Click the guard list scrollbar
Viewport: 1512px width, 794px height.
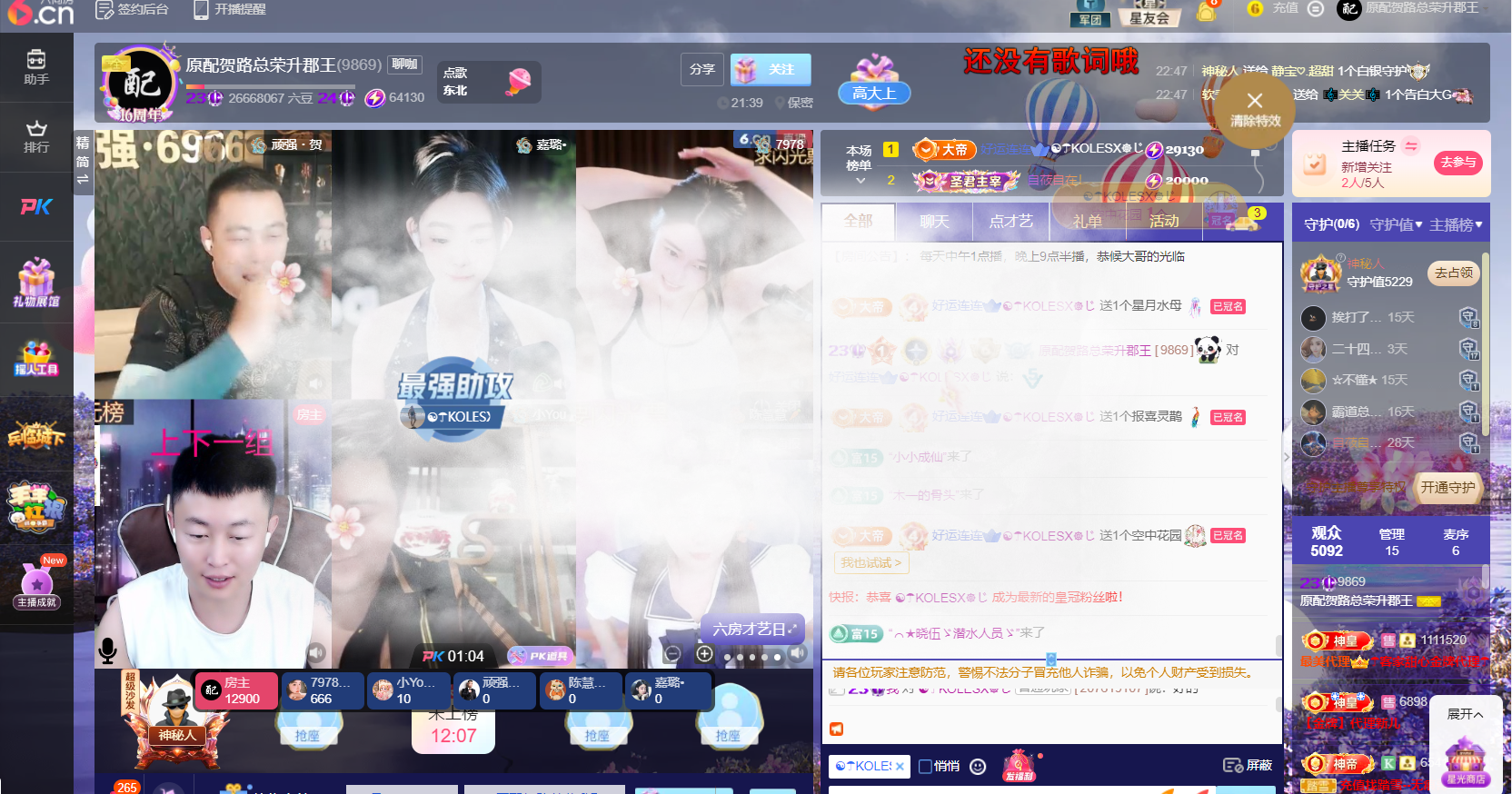coord(1485,345)
